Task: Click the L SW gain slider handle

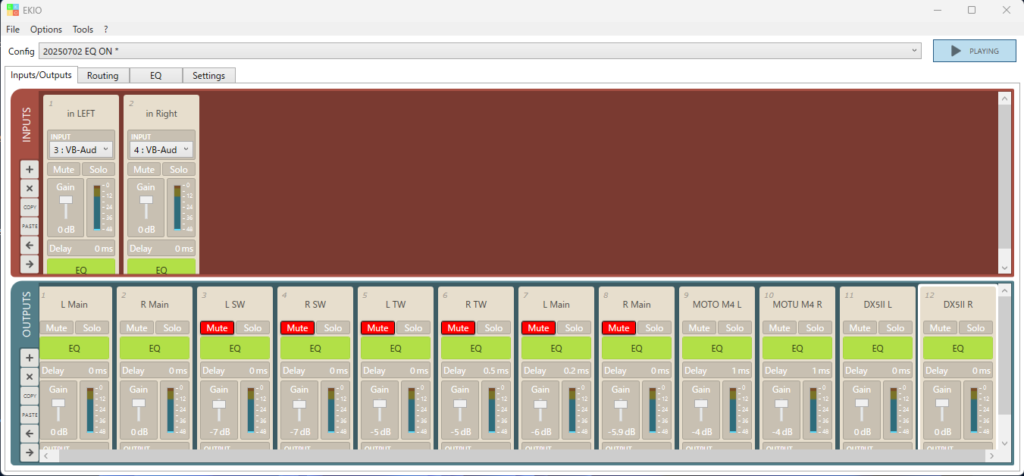Action: [x=219, y=405]
